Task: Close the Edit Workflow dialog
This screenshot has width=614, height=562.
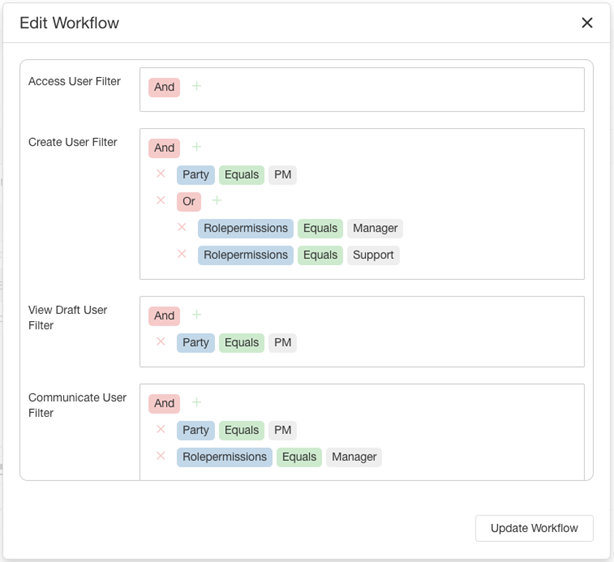Action: click(587, 23)
